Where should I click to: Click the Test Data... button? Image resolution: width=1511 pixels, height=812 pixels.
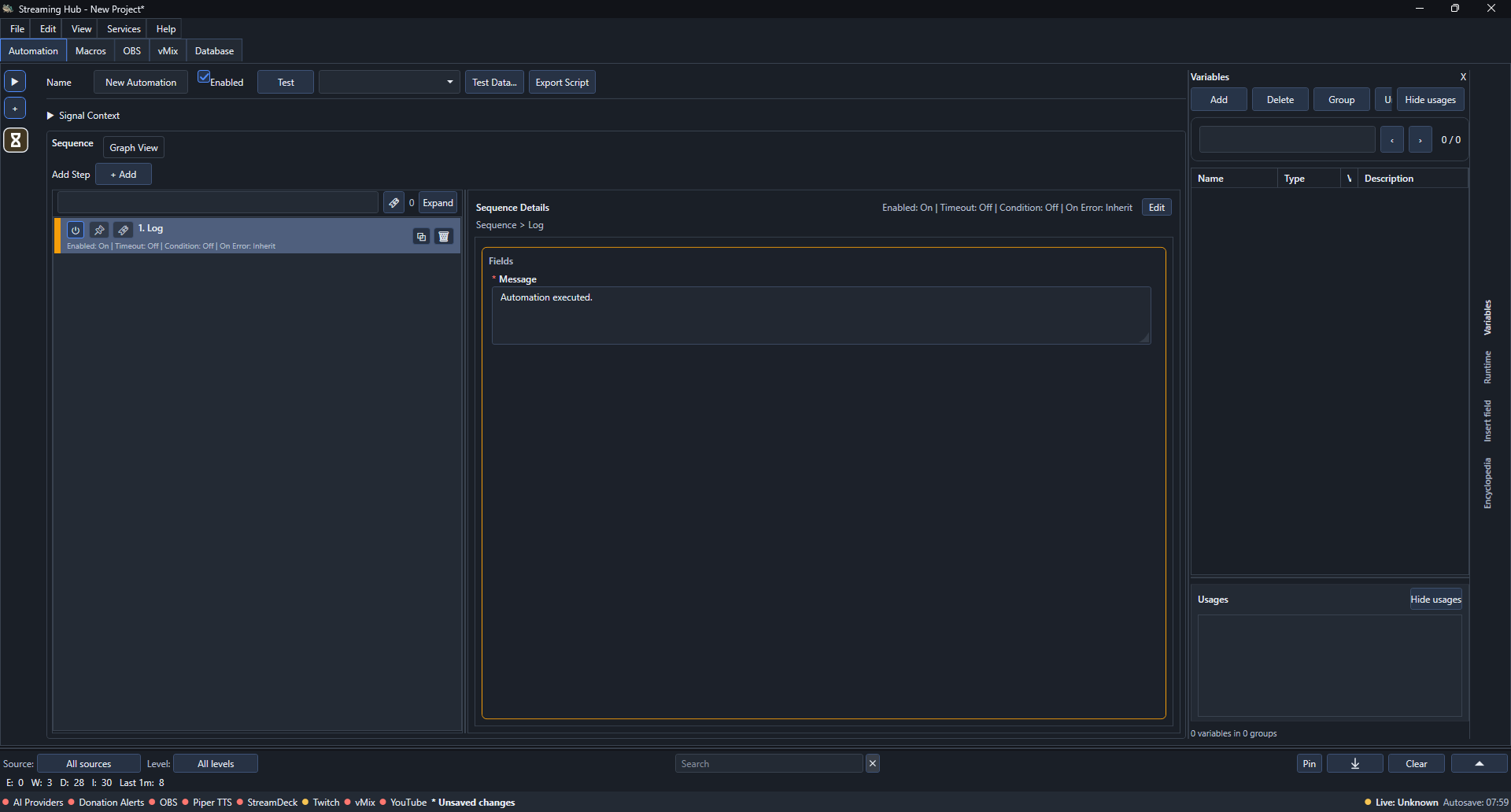494,82
